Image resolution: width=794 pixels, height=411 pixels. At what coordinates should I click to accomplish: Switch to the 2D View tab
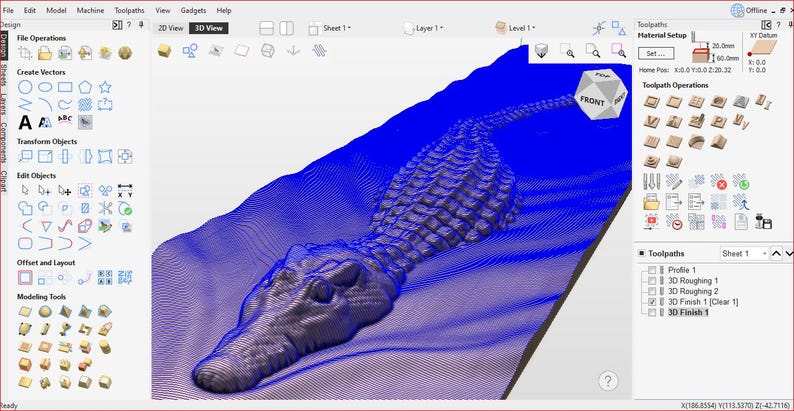coord(171,28)
